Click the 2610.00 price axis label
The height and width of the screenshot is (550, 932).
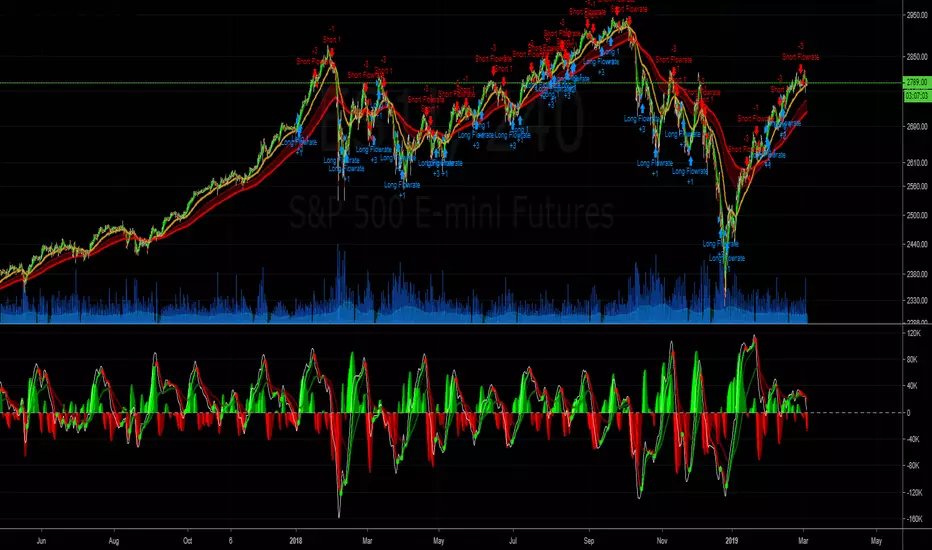pyautogui.click(x=917, y=162)
